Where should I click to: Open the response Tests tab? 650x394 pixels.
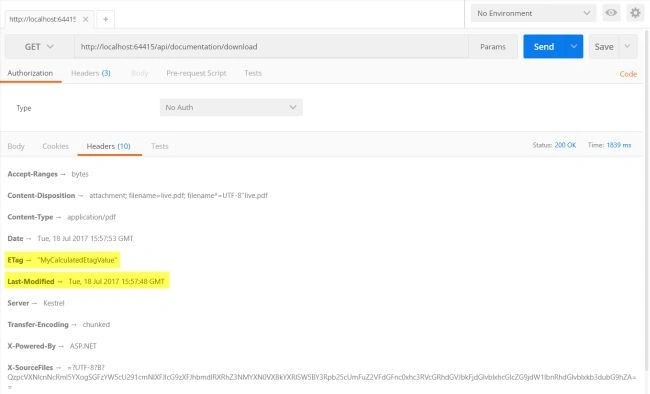(x=160, y=146)
